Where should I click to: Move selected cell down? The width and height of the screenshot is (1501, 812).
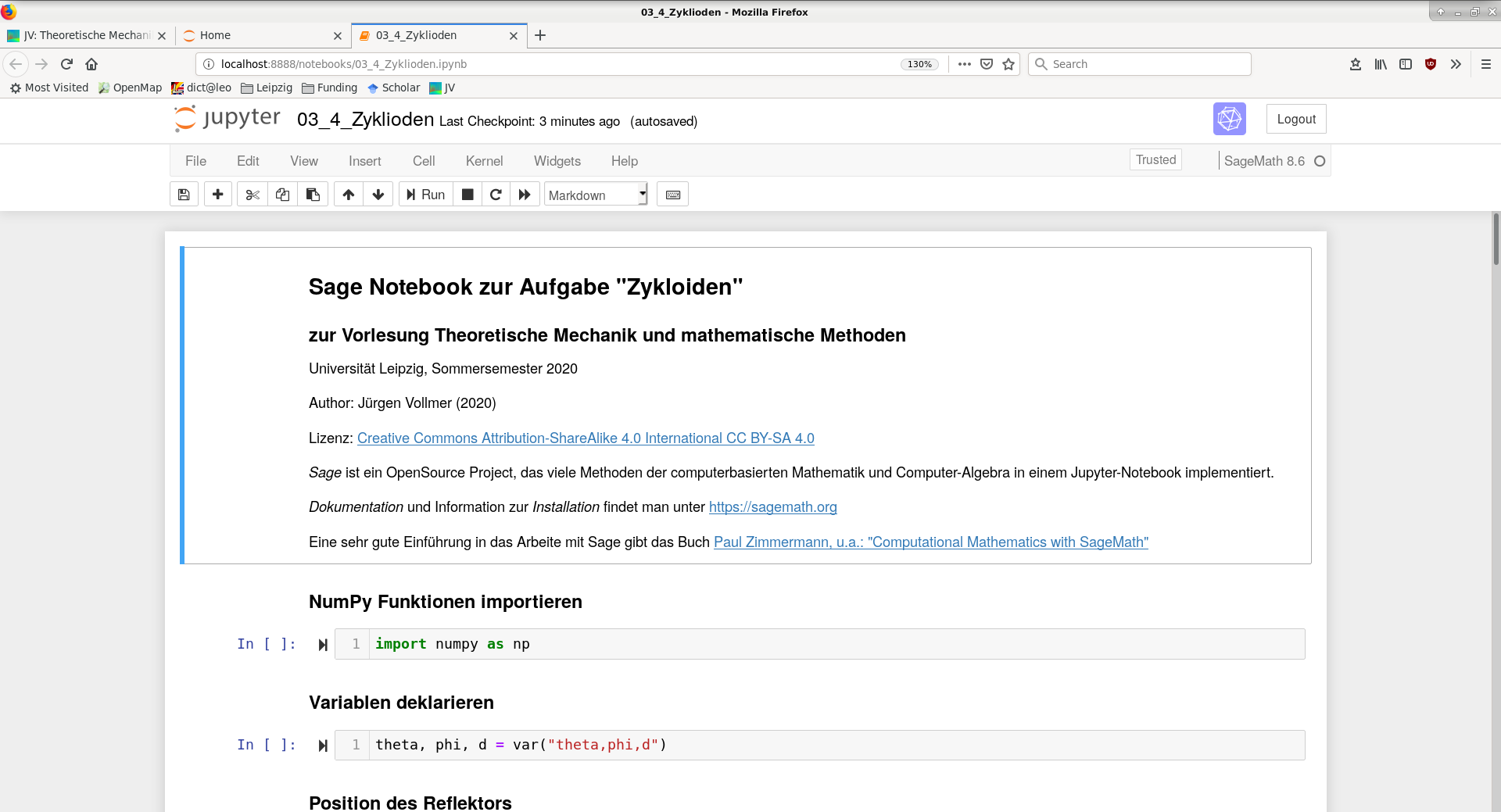(x=378, y=195)
